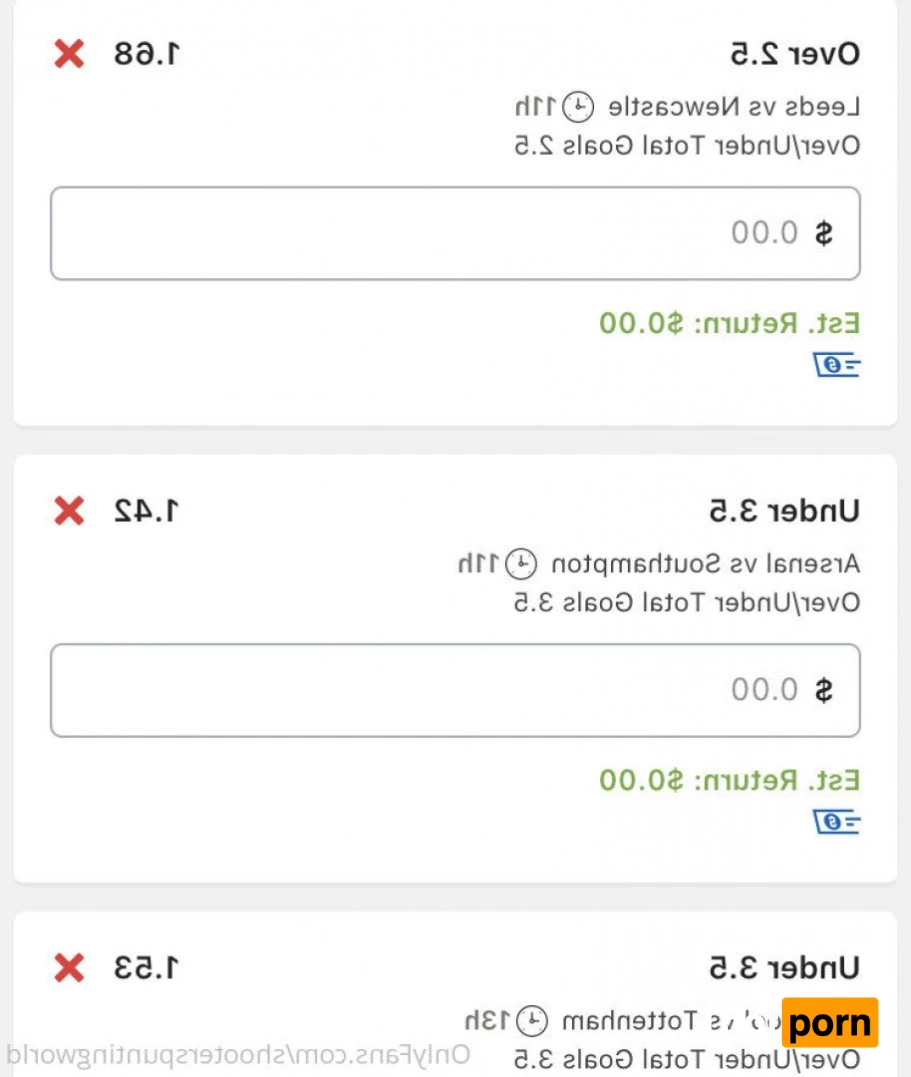911x1077 pixels.
Task: Remove the Arsenal vs Southampton Under 3.5 bet
Action: click(69, 512)
